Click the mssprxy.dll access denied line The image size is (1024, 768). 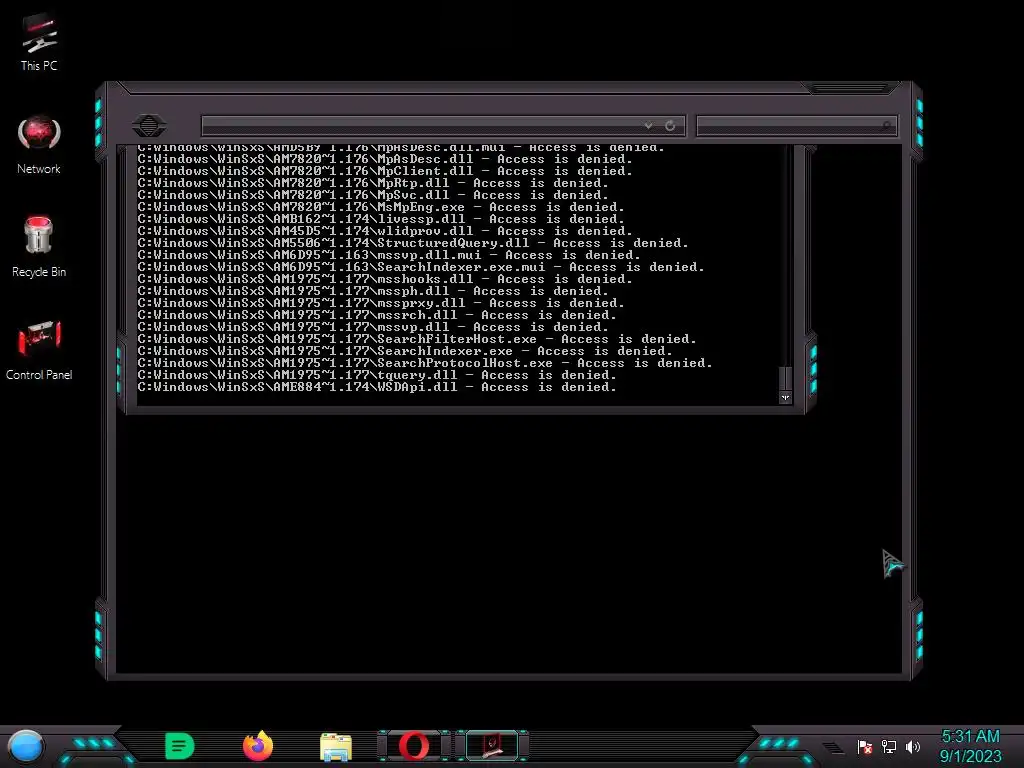tap(381, 303)
